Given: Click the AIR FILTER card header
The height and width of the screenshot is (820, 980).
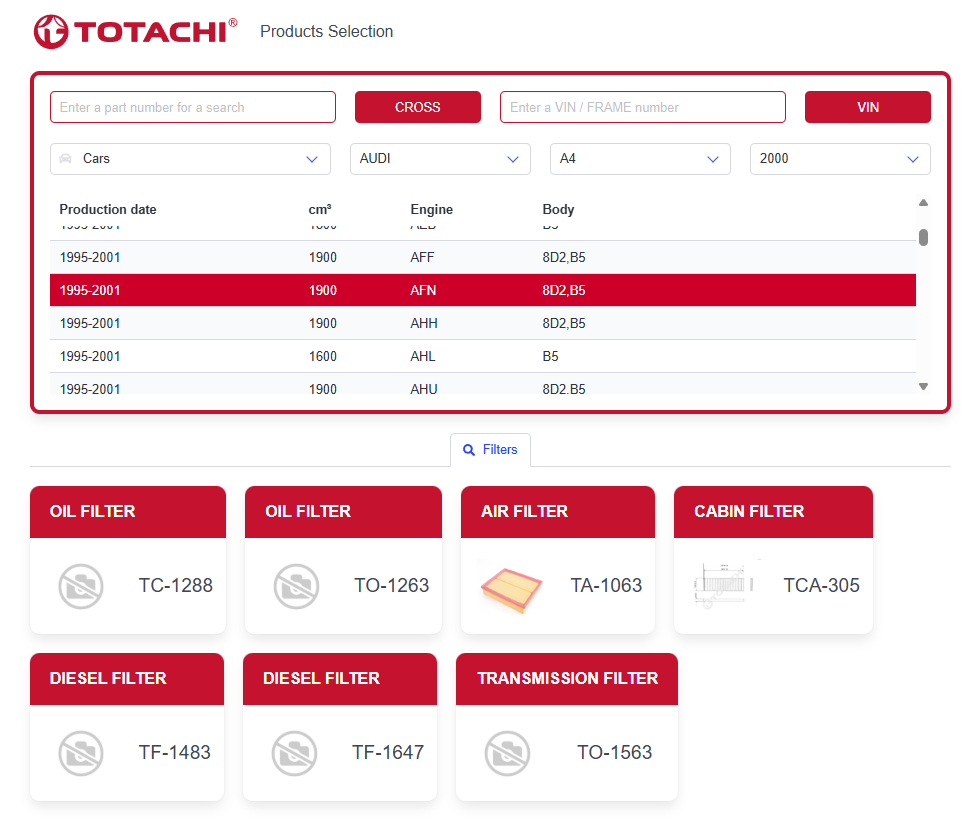Looking at the screenshot, I should (x=558, y=512).
